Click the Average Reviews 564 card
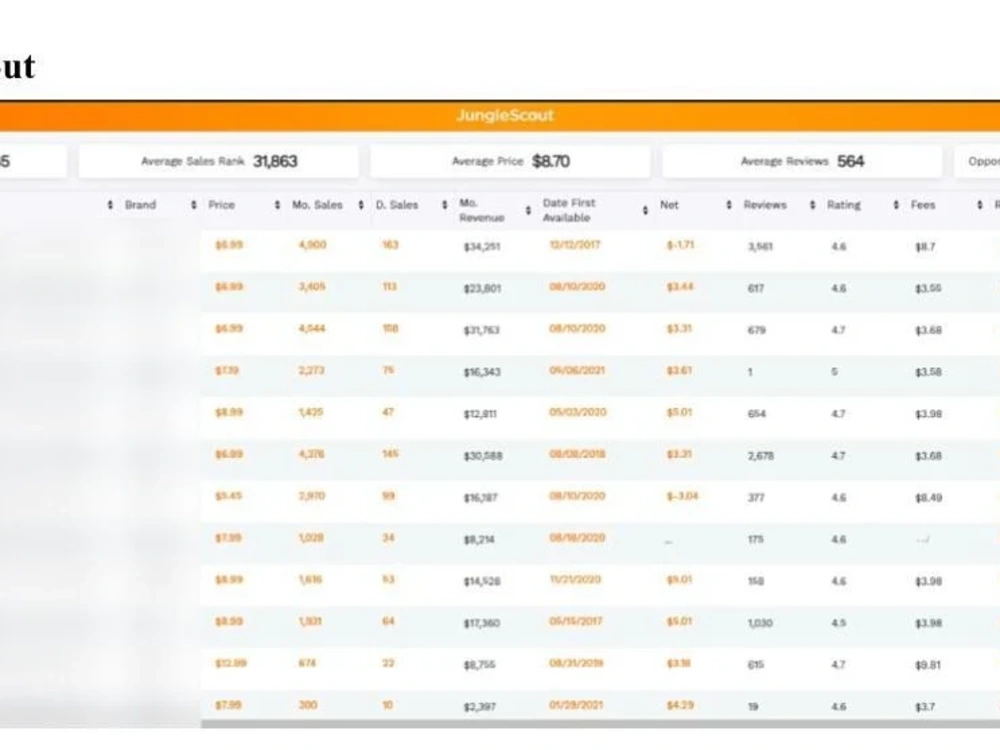The width and height of the screenshot is (1000, 750). 802,161
